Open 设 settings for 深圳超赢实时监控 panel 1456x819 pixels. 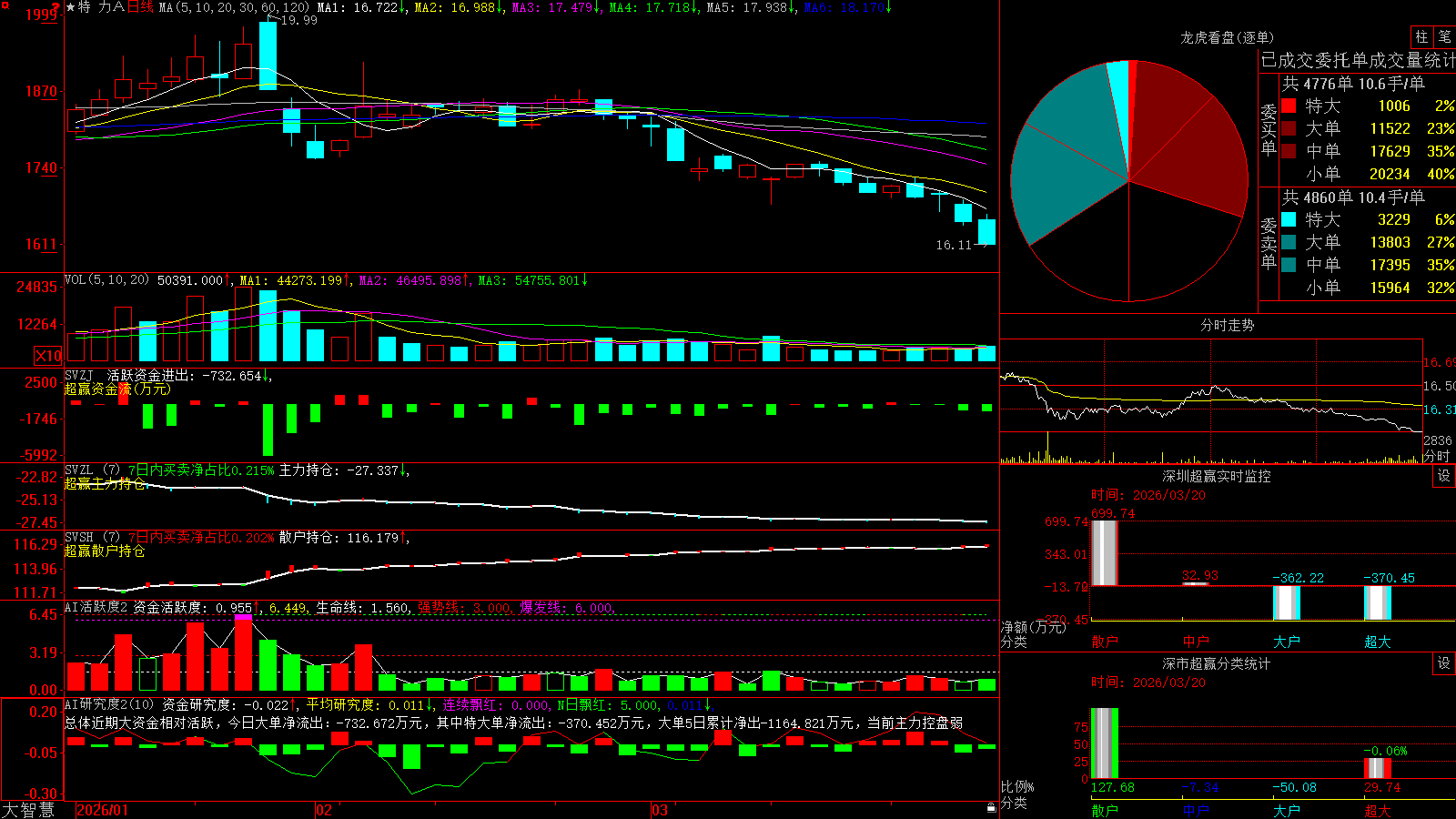(x=1444, y=476)
